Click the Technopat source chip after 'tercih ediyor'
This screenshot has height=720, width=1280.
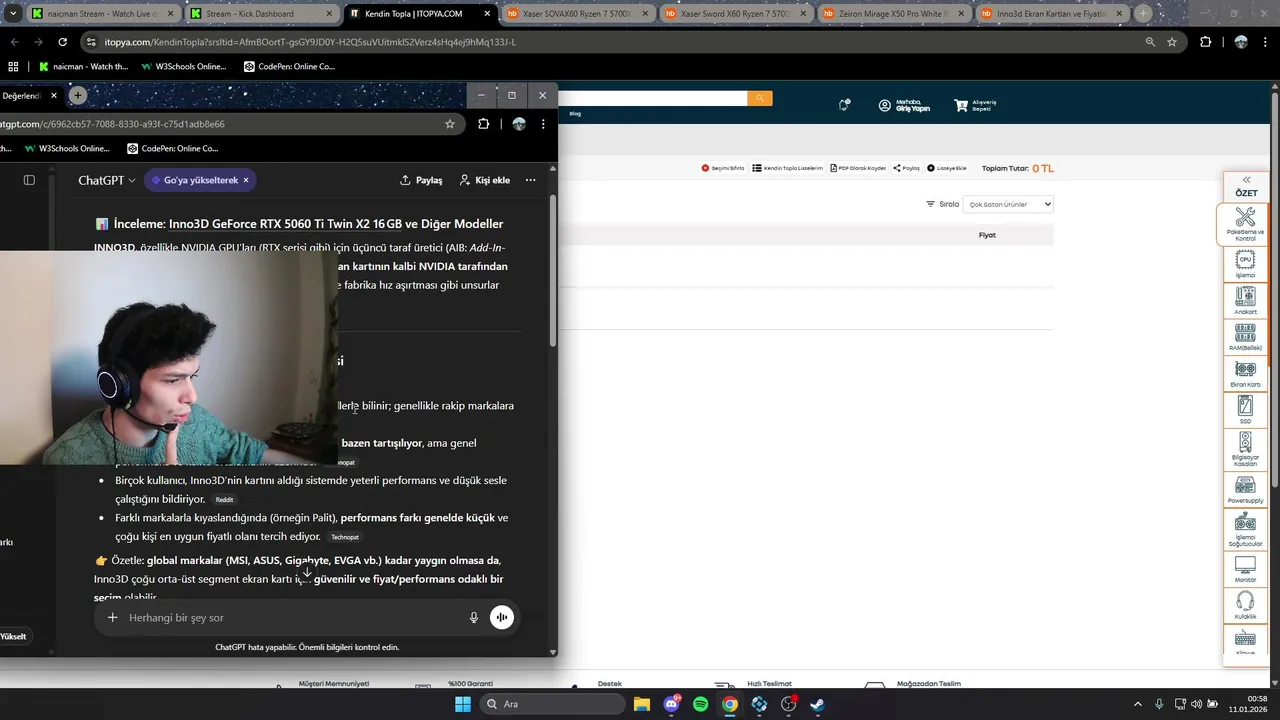coord(344,537)
